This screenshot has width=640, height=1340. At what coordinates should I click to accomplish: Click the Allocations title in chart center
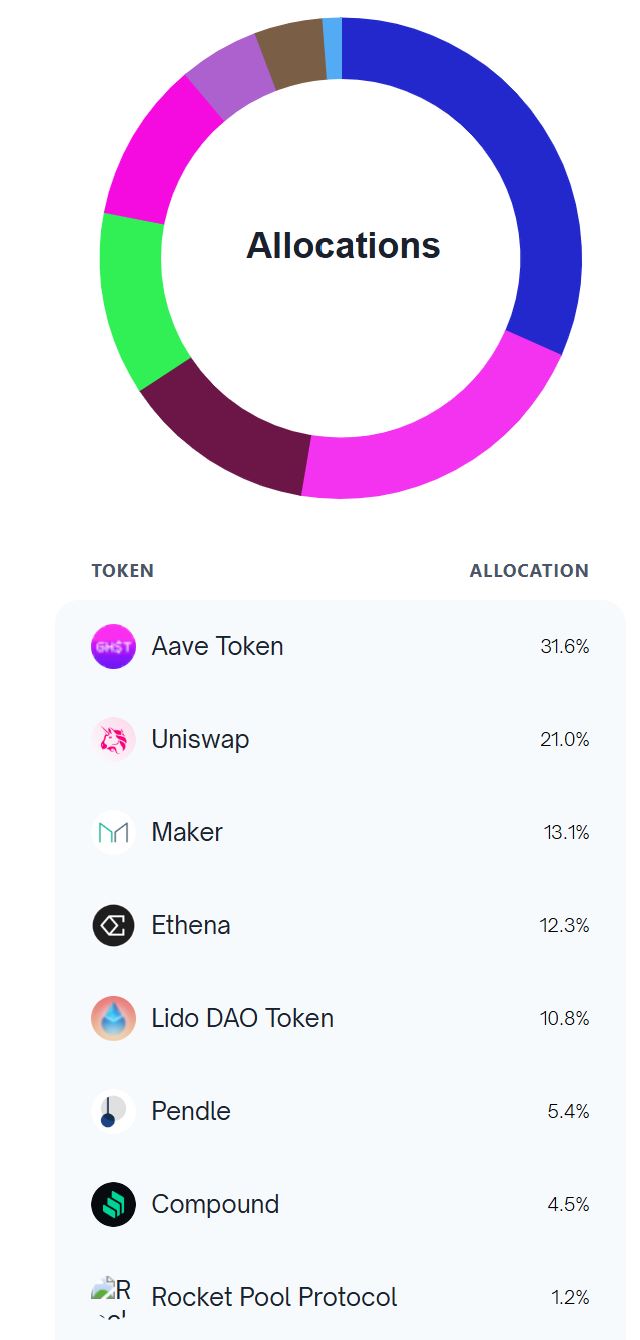(x=343, y=245)
